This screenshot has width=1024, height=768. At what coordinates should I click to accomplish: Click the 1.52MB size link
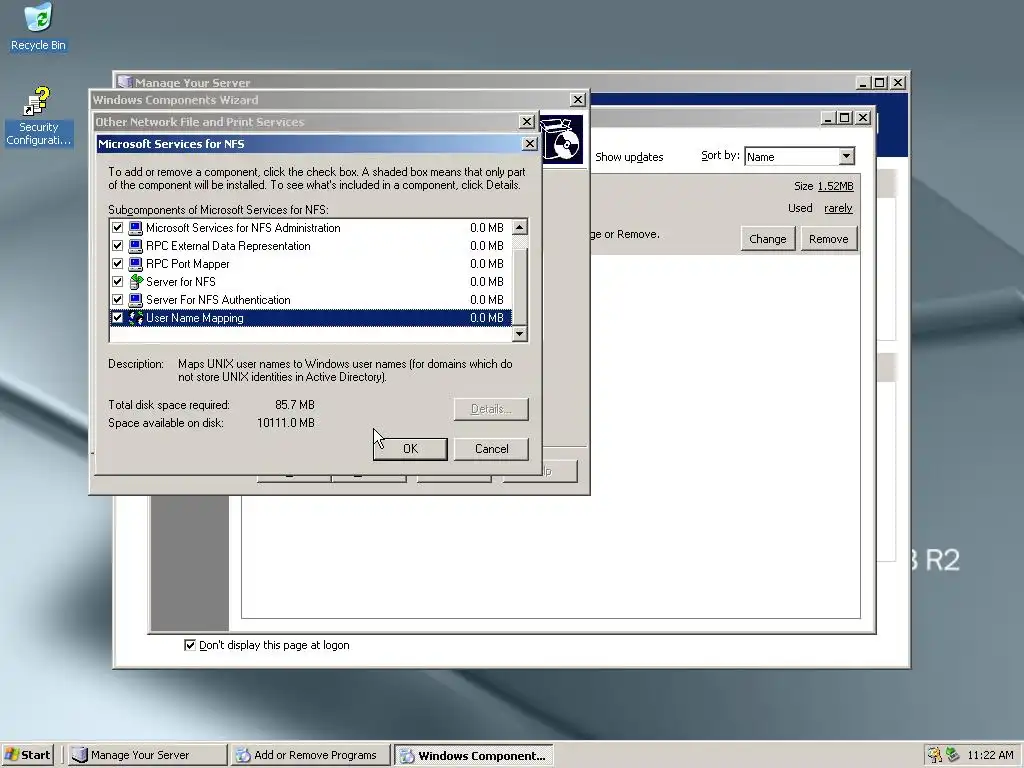point(835,186)
